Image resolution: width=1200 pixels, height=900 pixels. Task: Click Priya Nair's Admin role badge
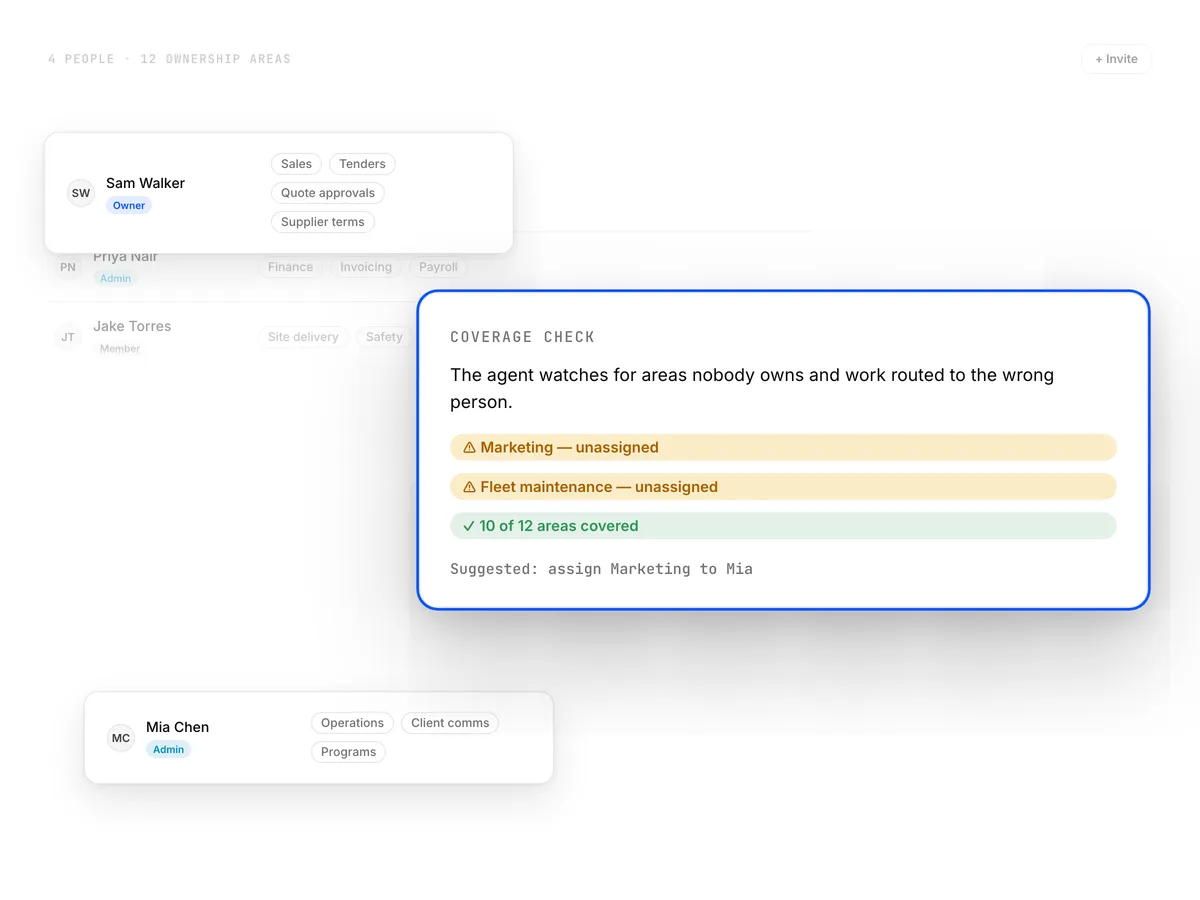tap(116, 279)
